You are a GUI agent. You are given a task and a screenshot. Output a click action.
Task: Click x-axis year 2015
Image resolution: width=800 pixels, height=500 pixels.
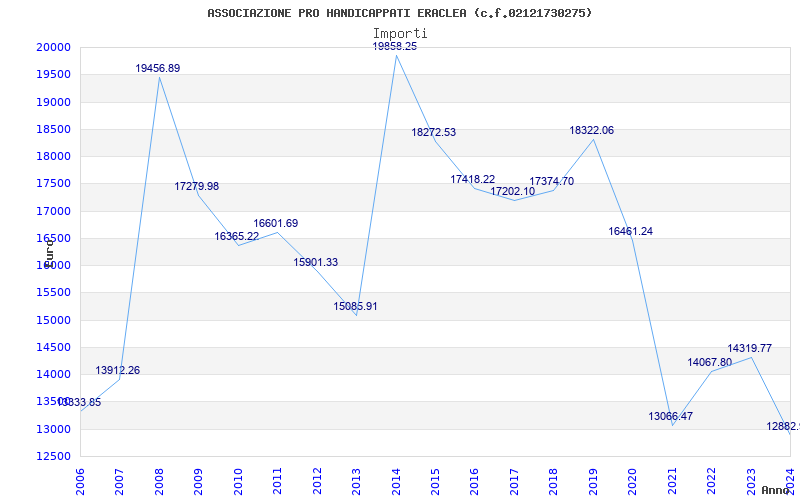(x=435, y=481)
